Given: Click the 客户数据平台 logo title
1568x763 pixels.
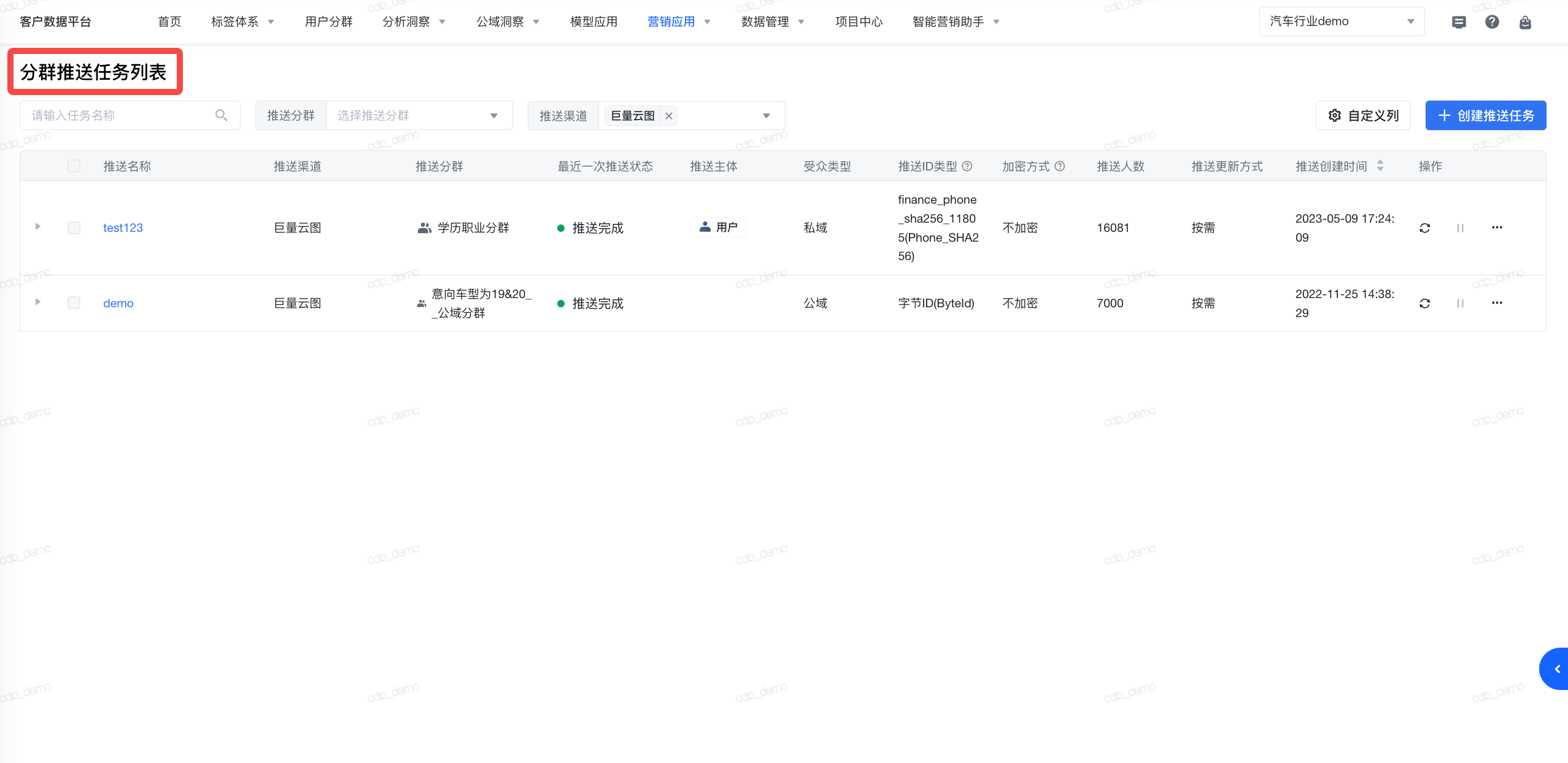Looking at the screenshot, I should [55, 22].
